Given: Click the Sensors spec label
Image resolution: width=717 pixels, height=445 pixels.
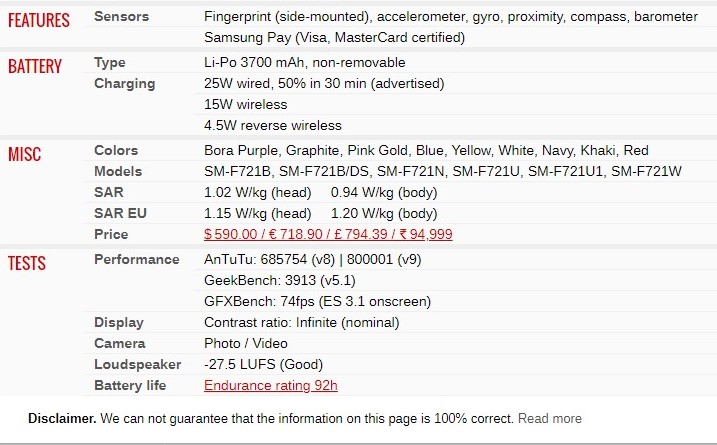Looking at the screenshot, I should (121, 16).
